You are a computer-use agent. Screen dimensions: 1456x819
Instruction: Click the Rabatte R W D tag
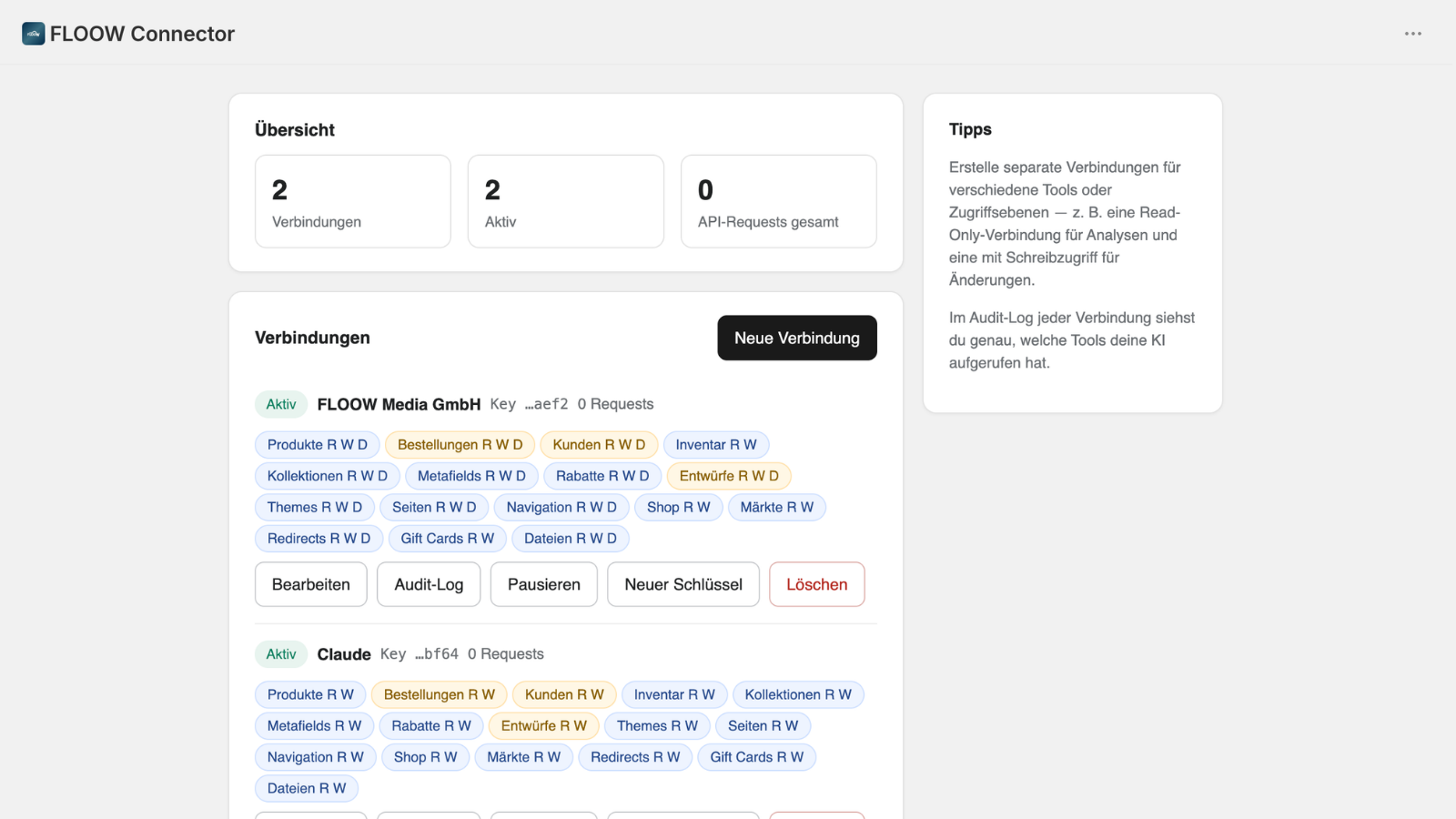pos(602,476)
